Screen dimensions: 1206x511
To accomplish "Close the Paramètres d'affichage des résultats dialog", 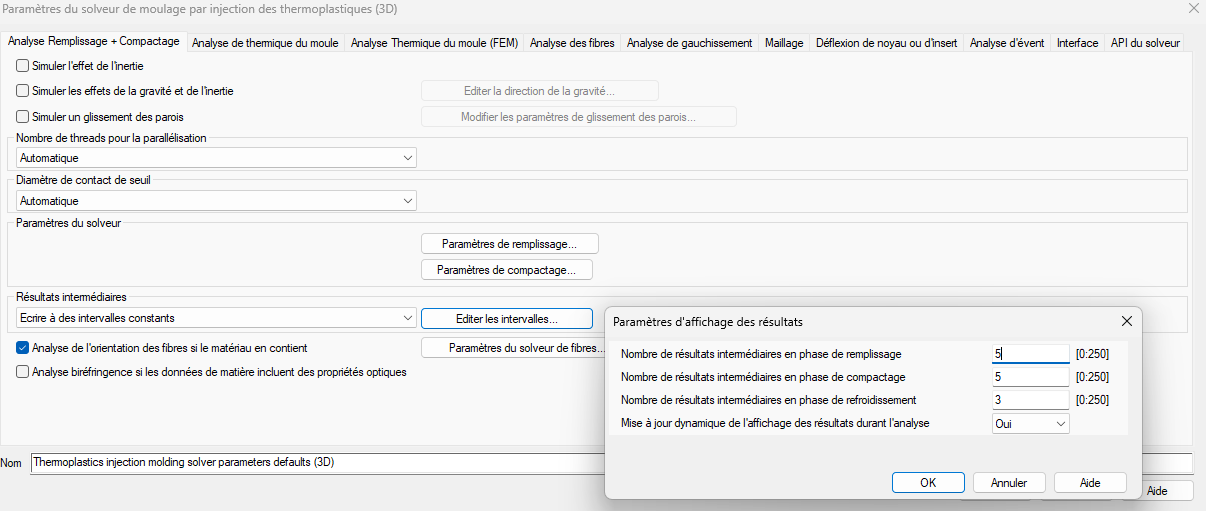I will point(1126,321).
